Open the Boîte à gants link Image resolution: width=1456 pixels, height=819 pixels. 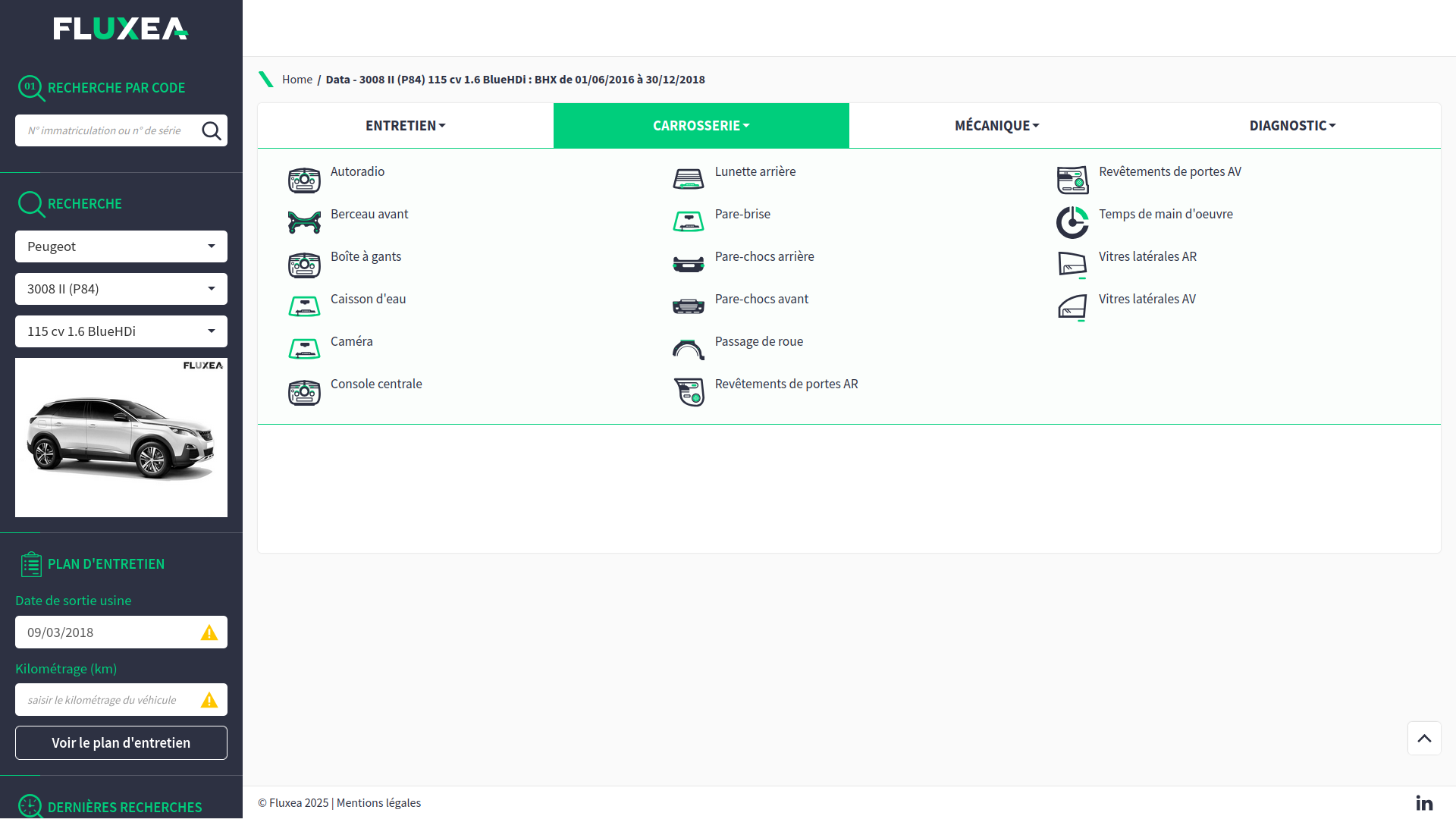366,257
